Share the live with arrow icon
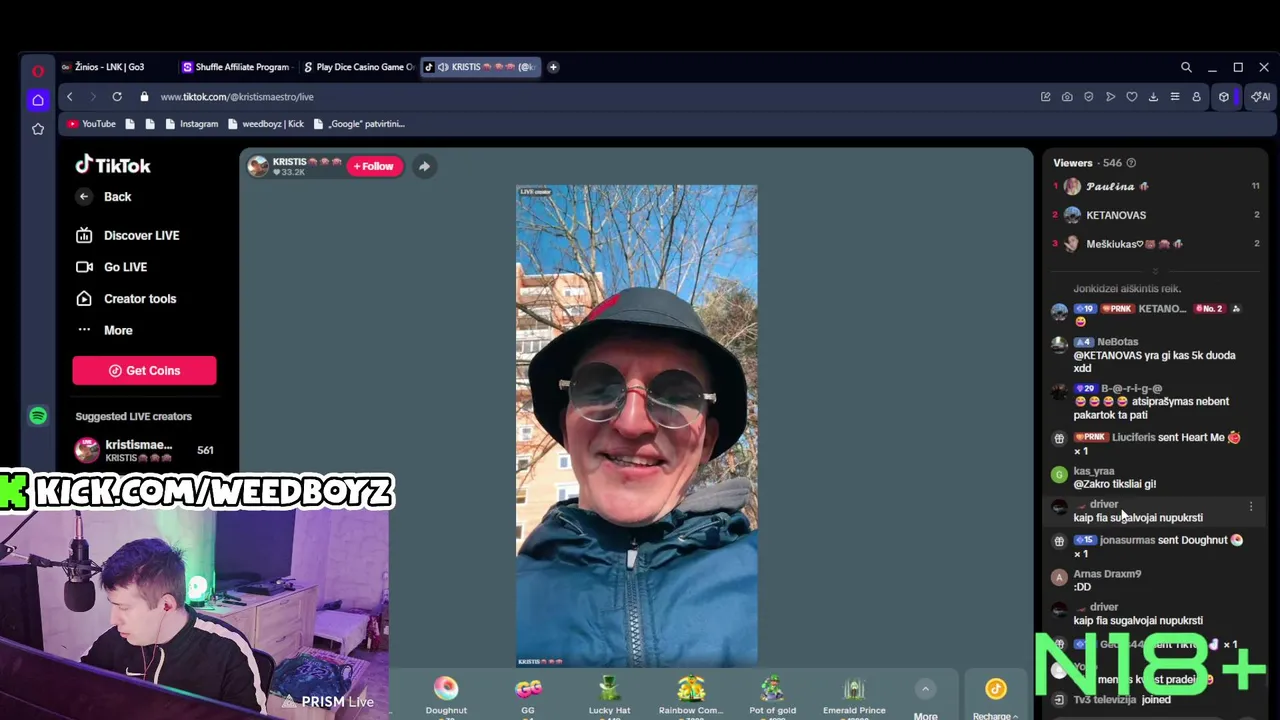The height and width of the screenshot is (720, 1280). pyautogui.click(x=424, y=166)
